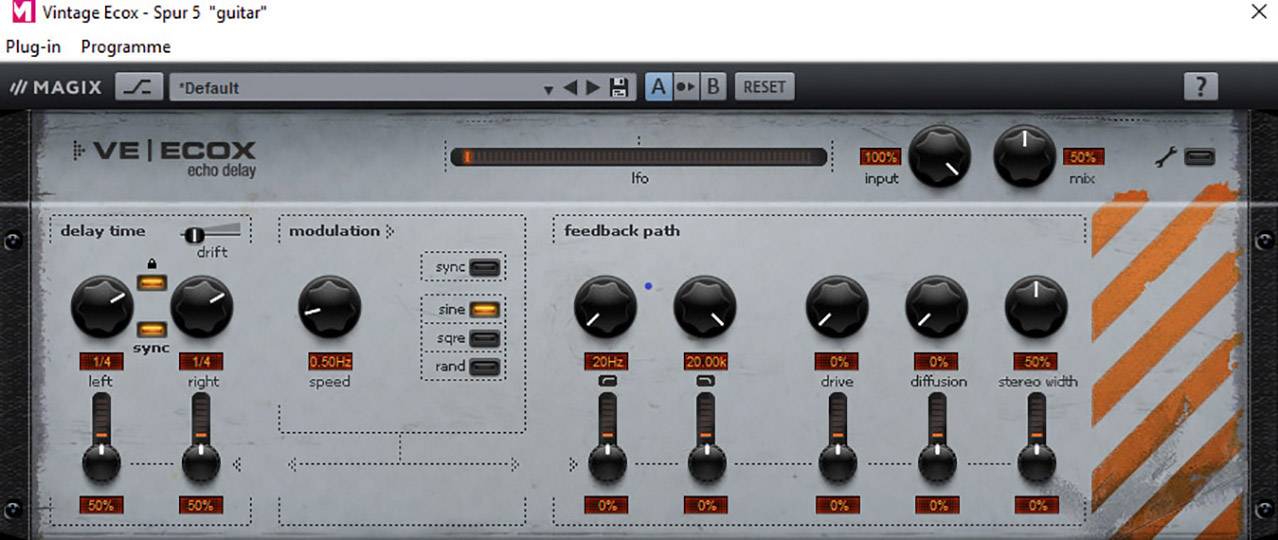
Task: Click the preset dropdown arrow
Action: pos(548,89)
